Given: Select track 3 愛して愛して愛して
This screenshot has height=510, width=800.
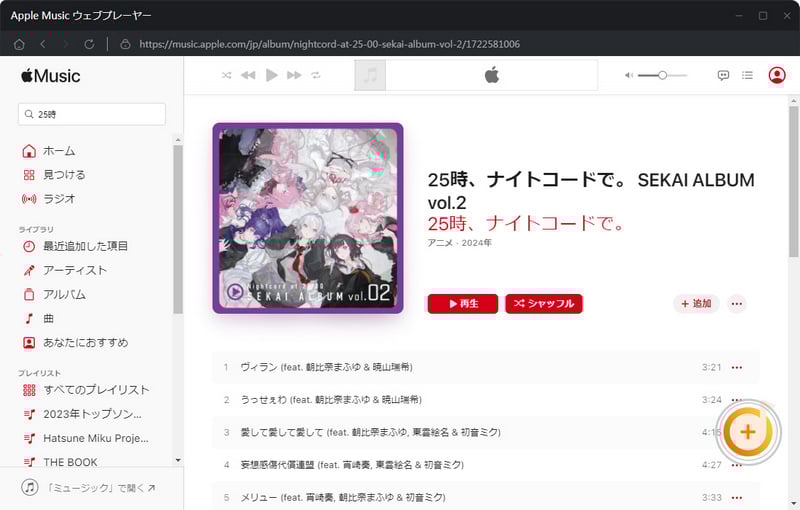Looking at the screenshot, I should [x=485, y=432].
